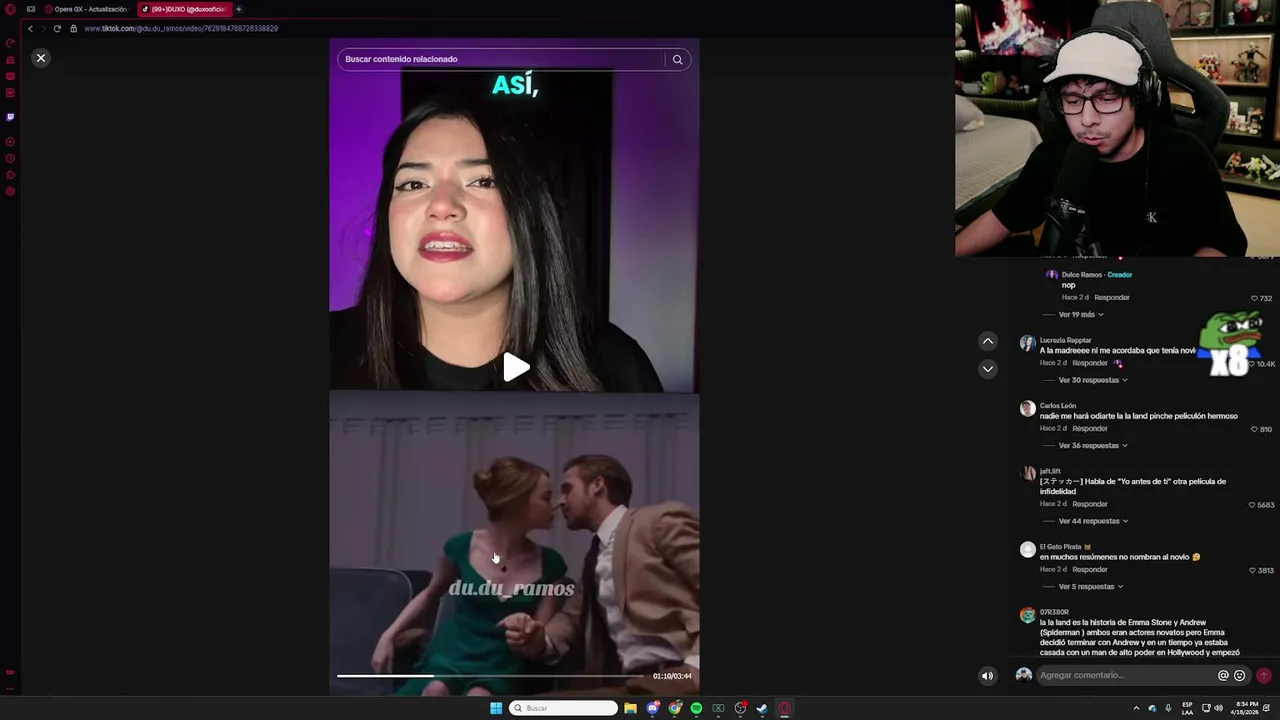Show hidden icons with tray chevron
The height and width of the screenshot is (720, 1280).
[x=1136, y=708]
